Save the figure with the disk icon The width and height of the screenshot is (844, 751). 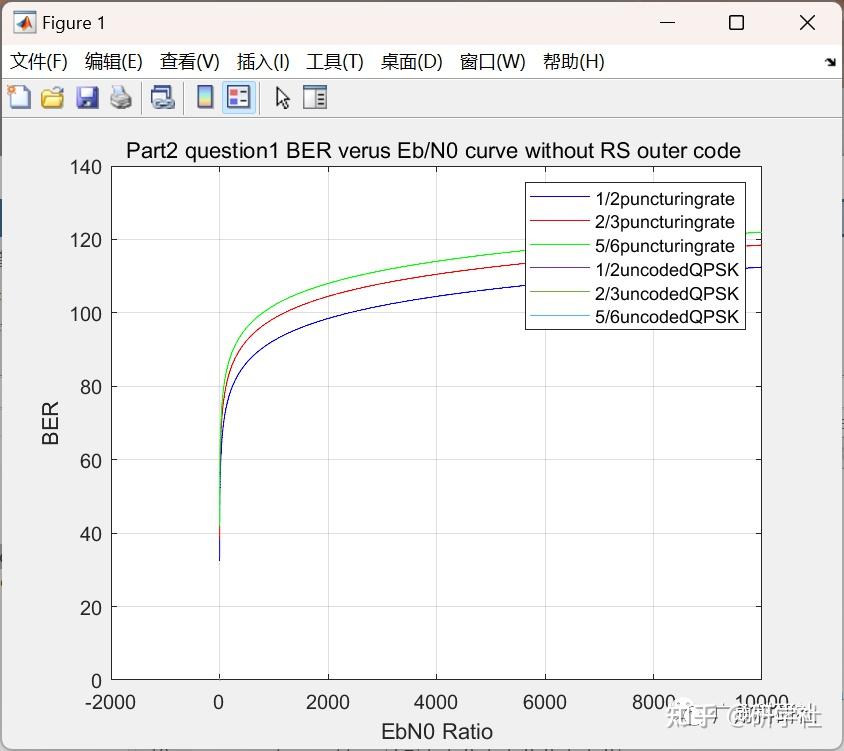coord(86,97)
